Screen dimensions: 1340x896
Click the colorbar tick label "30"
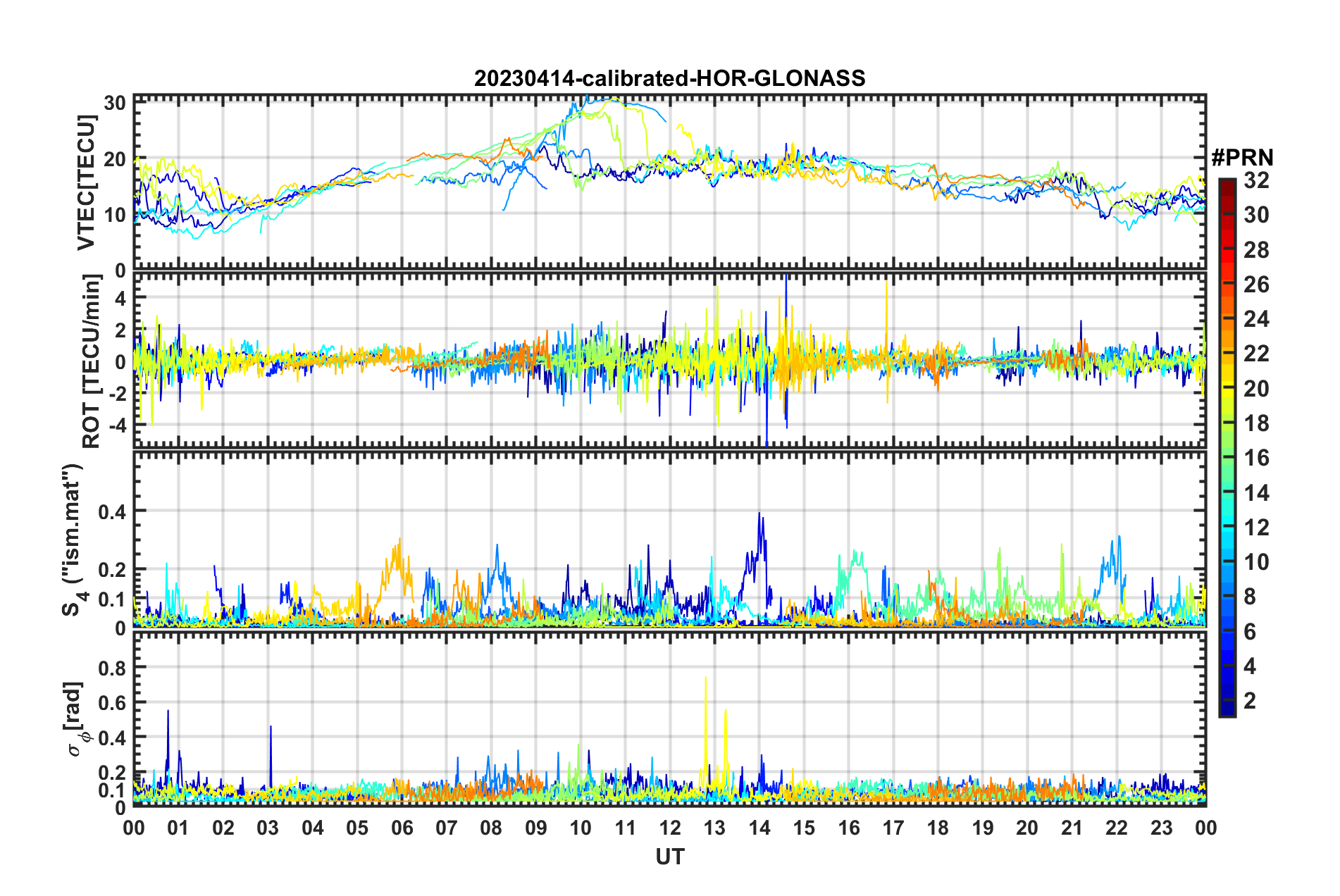[x=1256, y=215]
